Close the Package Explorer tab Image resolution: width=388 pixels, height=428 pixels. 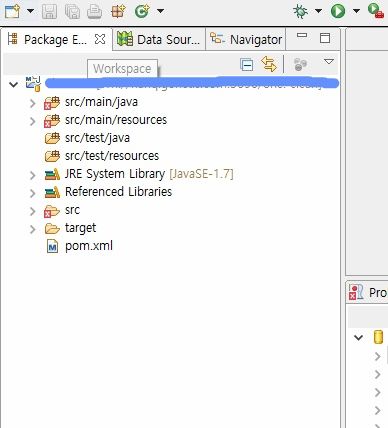coord(100,39)
